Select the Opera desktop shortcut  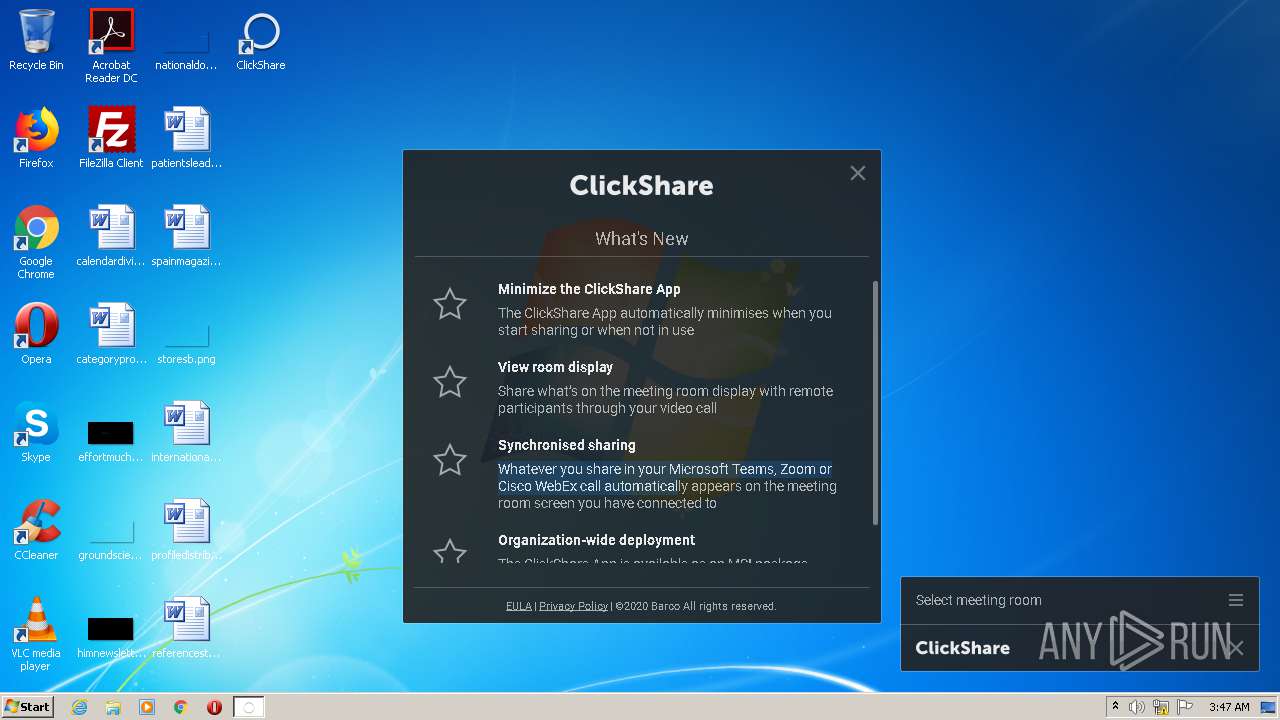36,335
